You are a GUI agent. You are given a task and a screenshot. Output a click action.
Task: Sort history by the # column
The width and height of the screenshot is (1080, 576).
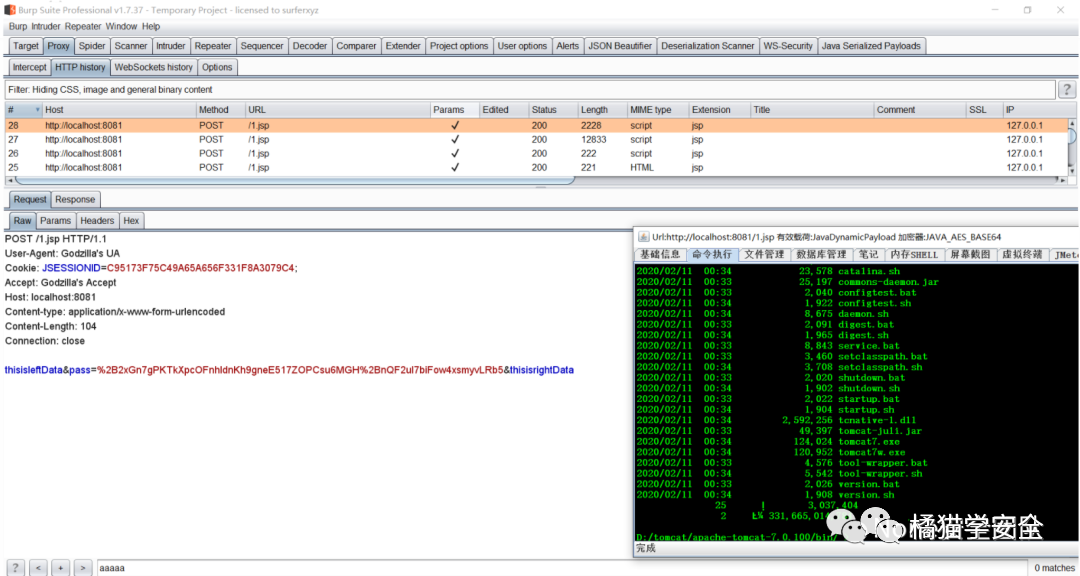[23, 110]
